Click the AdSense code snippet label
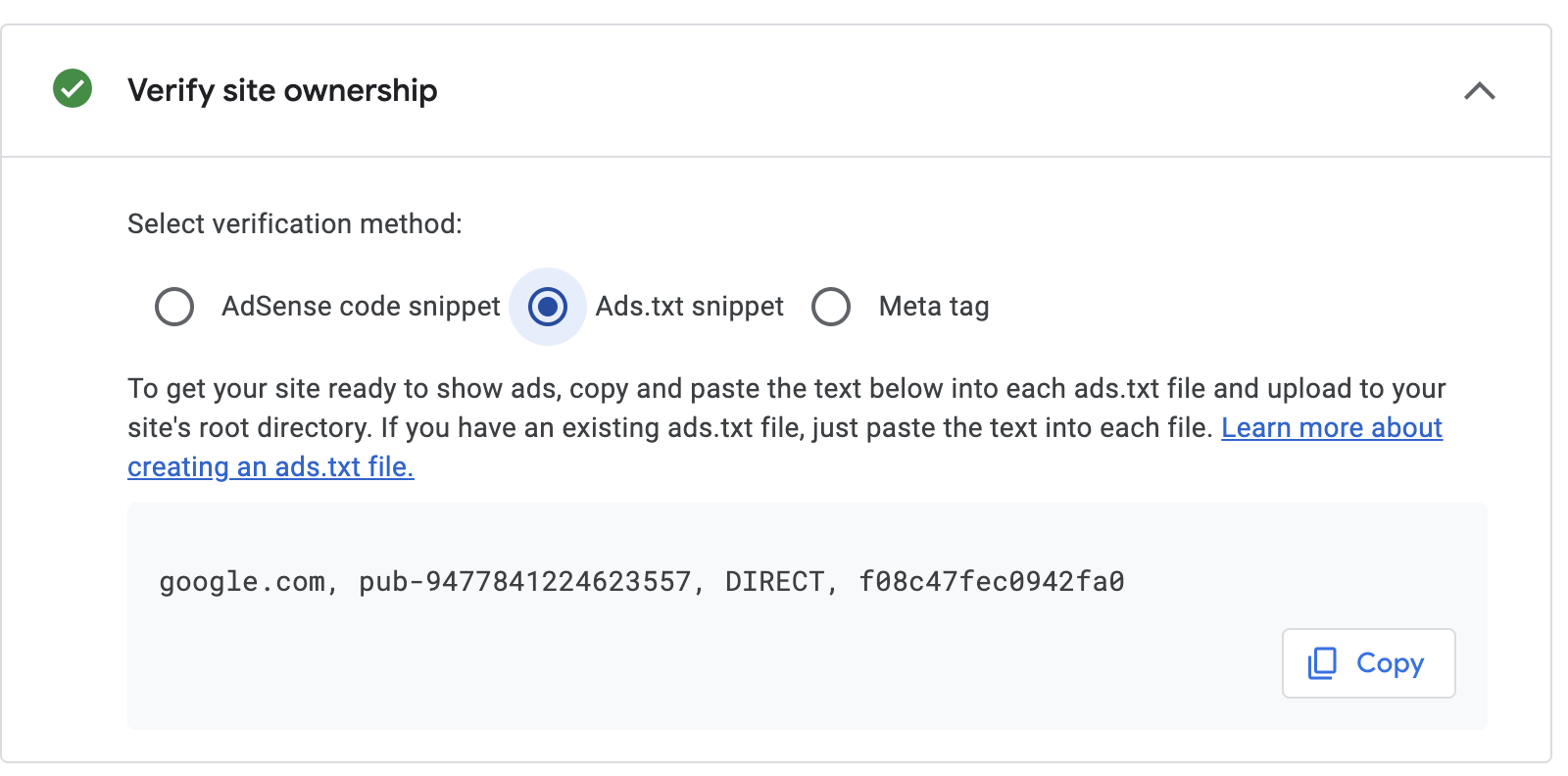This screenshot has width=1568, height=776. tap(360, 306)
